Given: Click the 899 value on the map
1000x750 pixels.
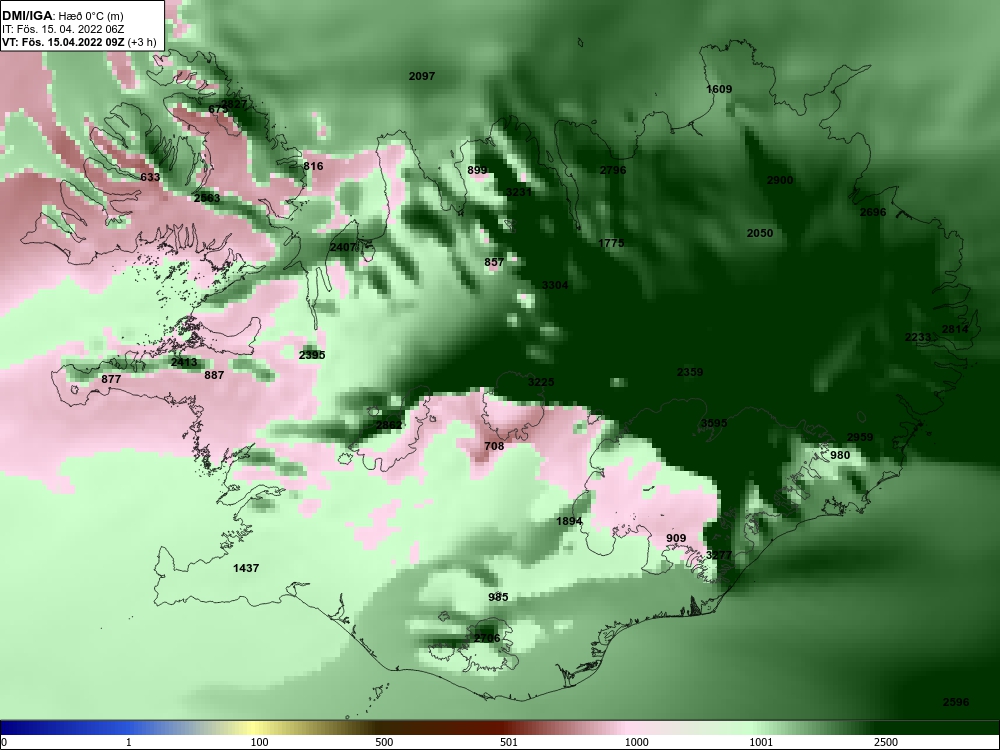Looking at the screenshot, I should click(x=477, y=170).
